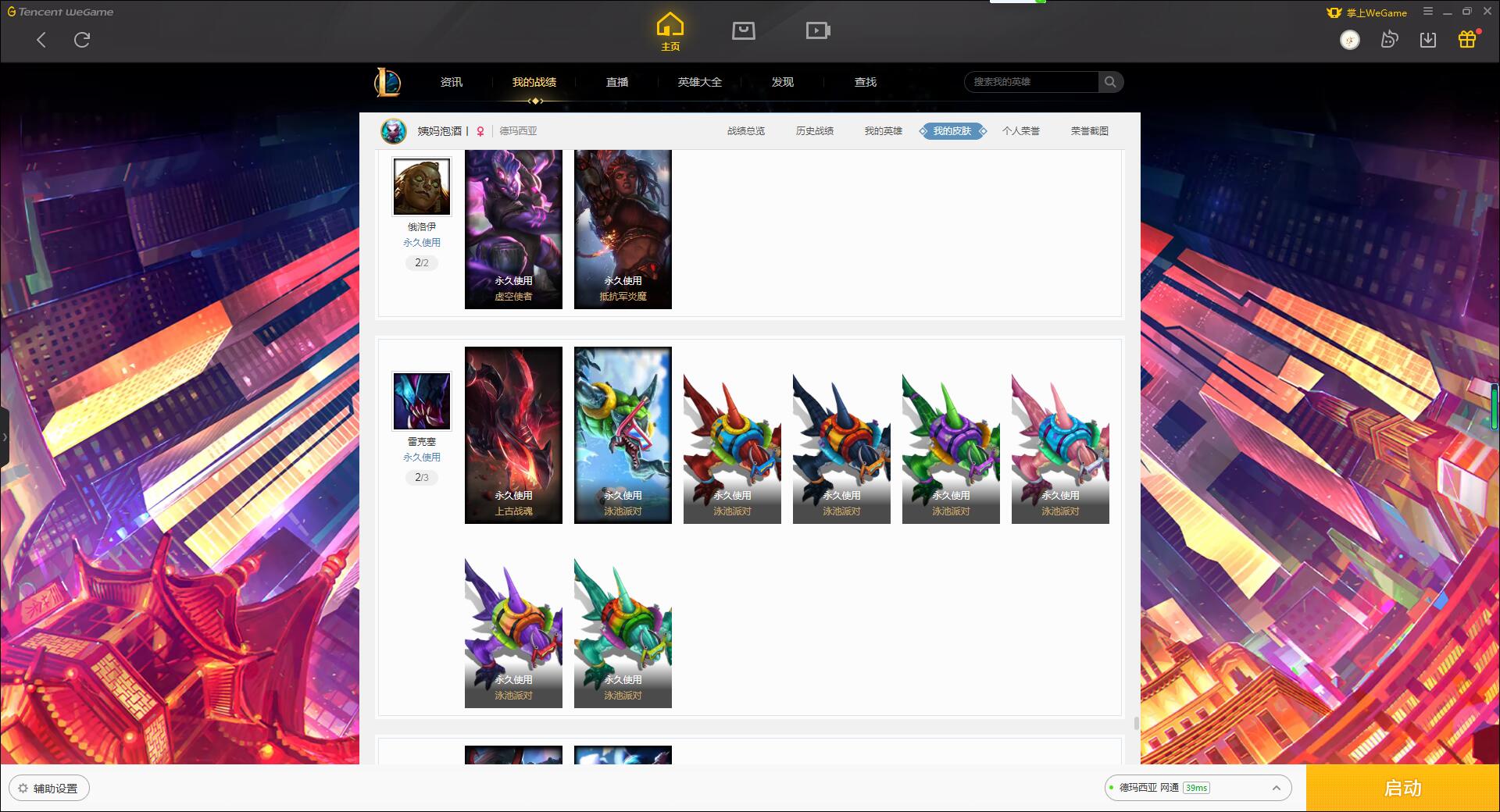This screenshot has width=1500, height=812.
Task: Expand the left side panel handle
Action: [x=5, y=437]
